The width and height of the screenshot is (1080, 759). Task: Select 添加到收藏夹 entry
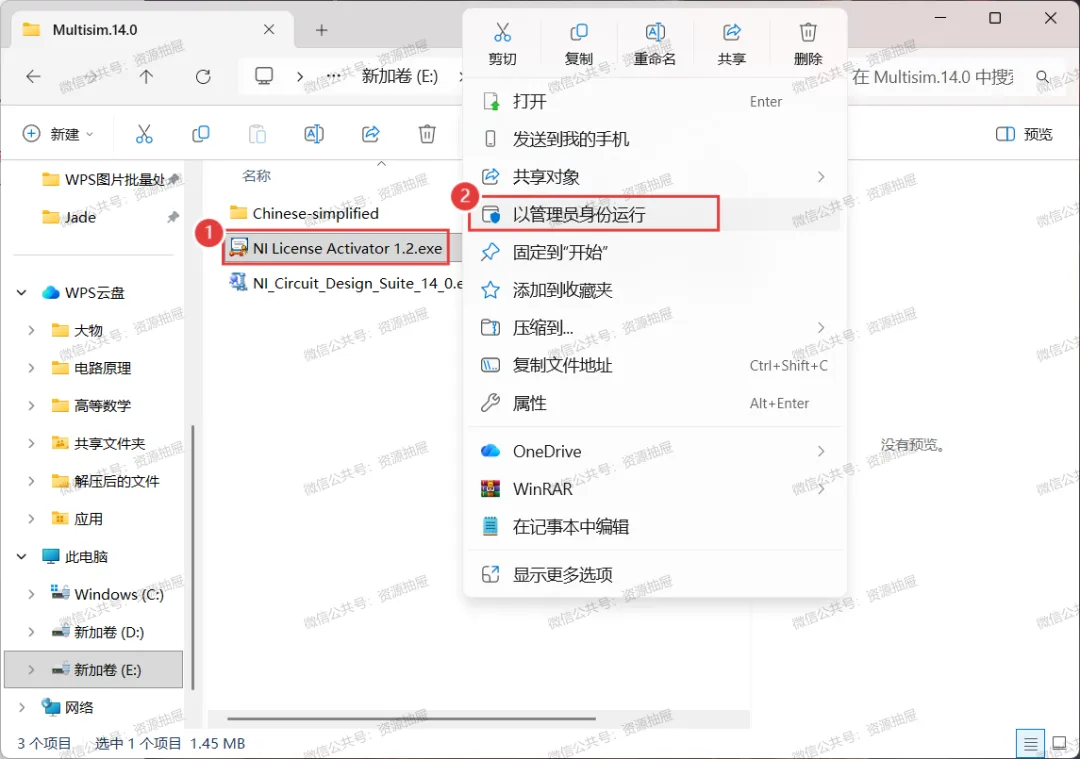click(x=654, y=290)
